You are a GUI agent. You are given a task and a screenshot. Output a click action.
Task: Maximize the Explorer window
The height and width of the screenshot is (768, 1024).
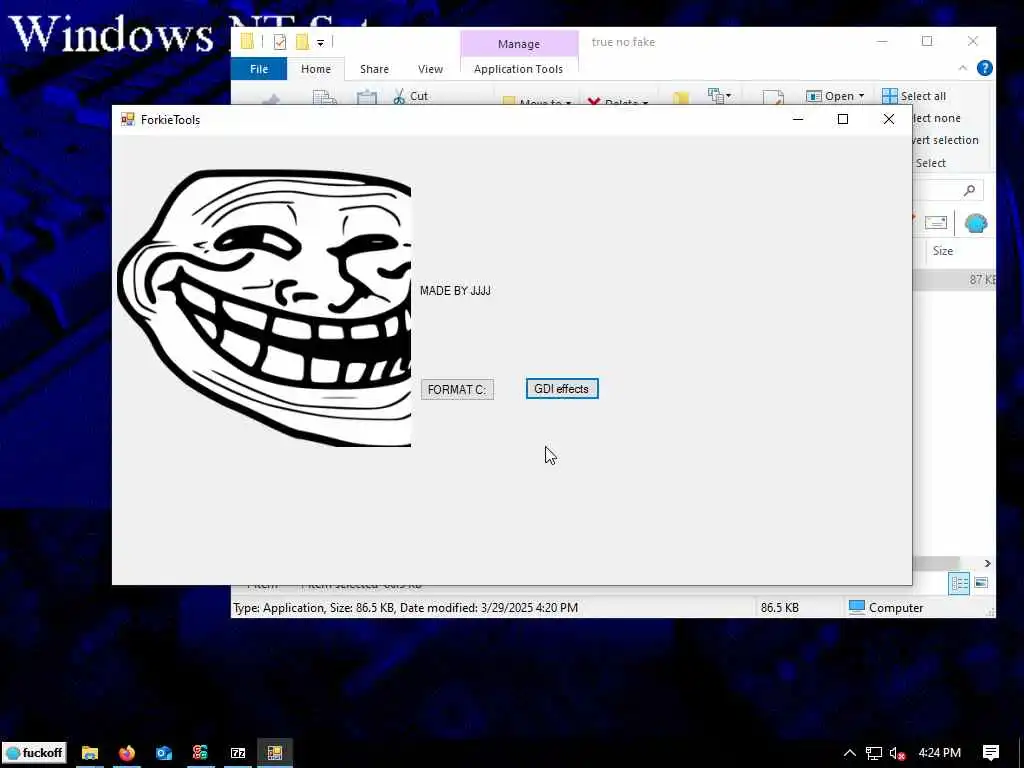(x=927, y=41)
